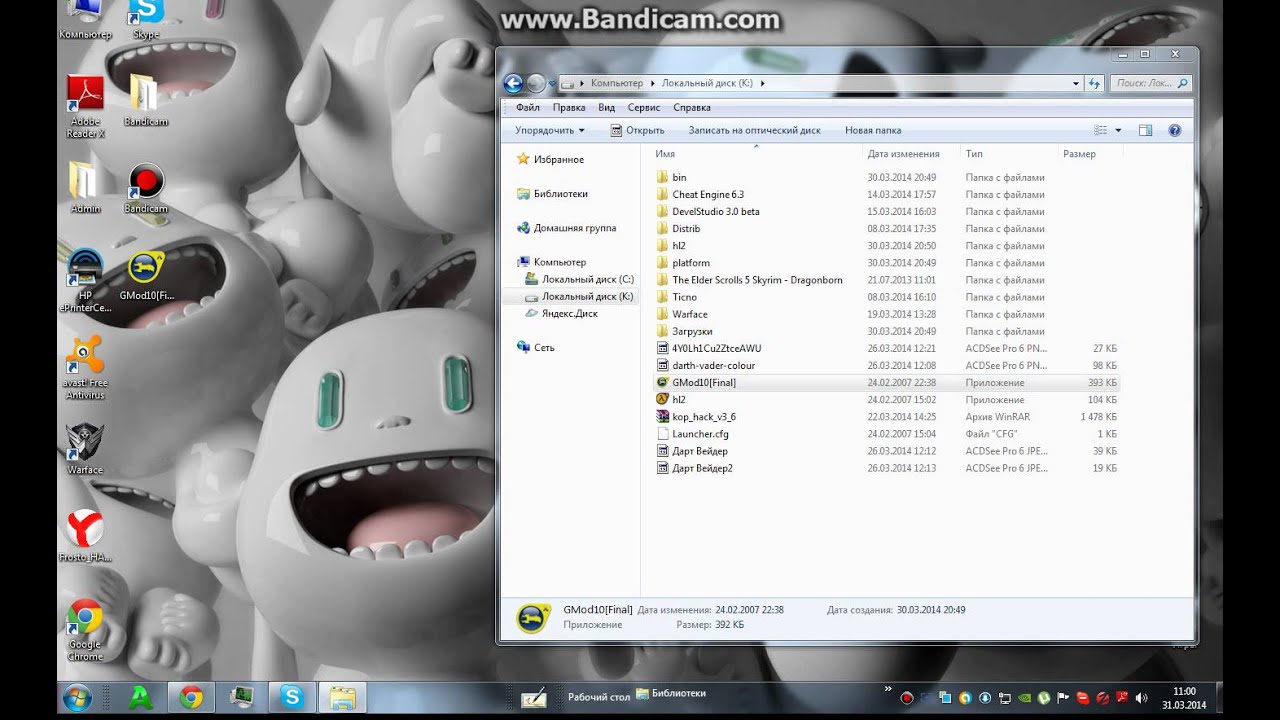
Task: Select The Elder Scrolls 5 Skyrim folder
Action: 757,280
